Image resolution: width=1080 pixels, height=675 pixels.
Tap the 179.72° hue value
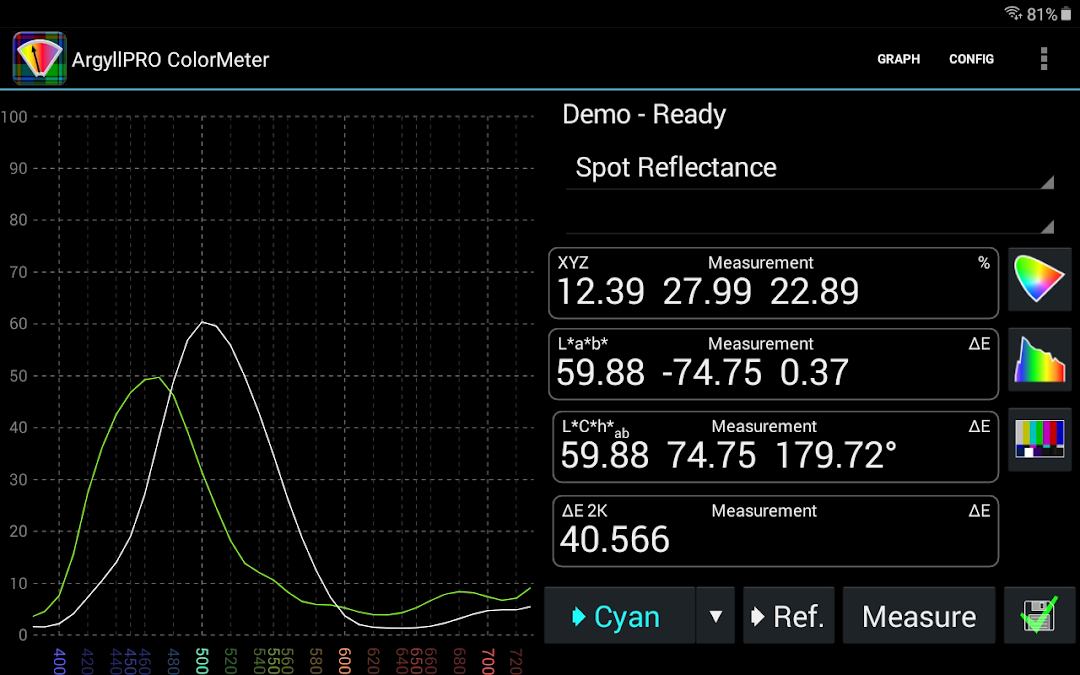point(835,455)
